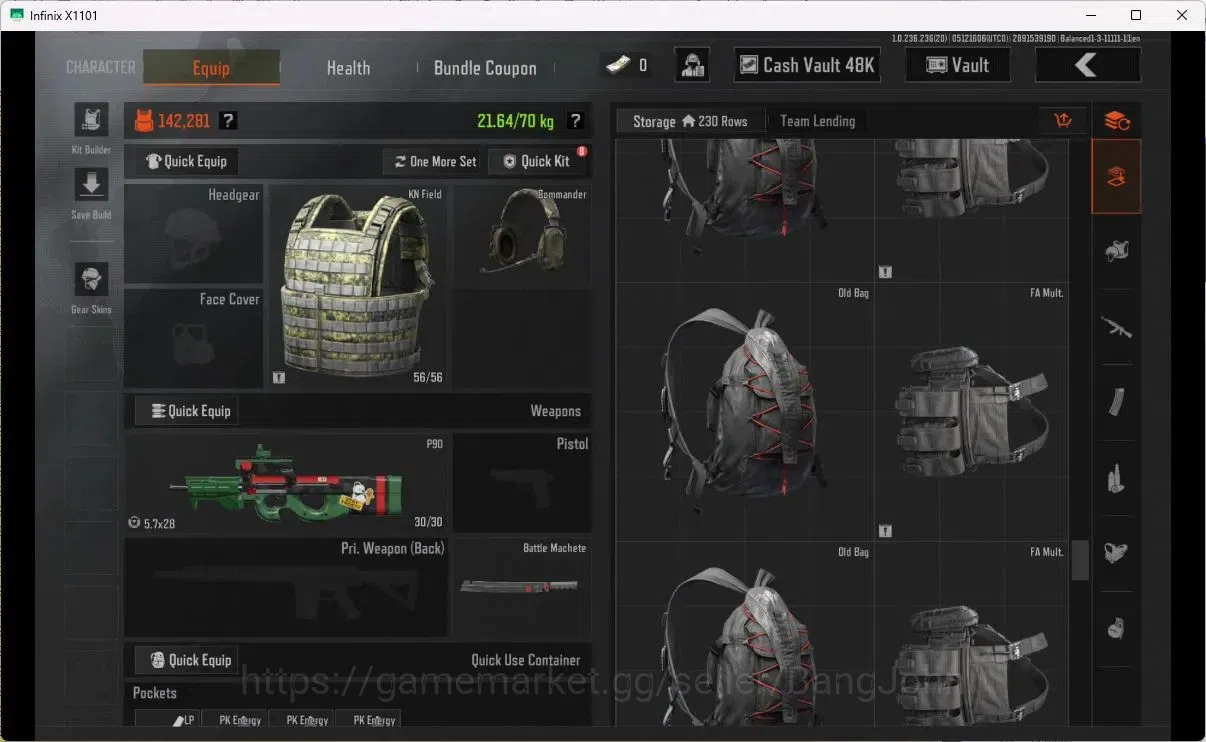Image resolution: width=1206 pixels, height=742 pixels.
Task: Open the Vault button
Action: coord(957,65)
